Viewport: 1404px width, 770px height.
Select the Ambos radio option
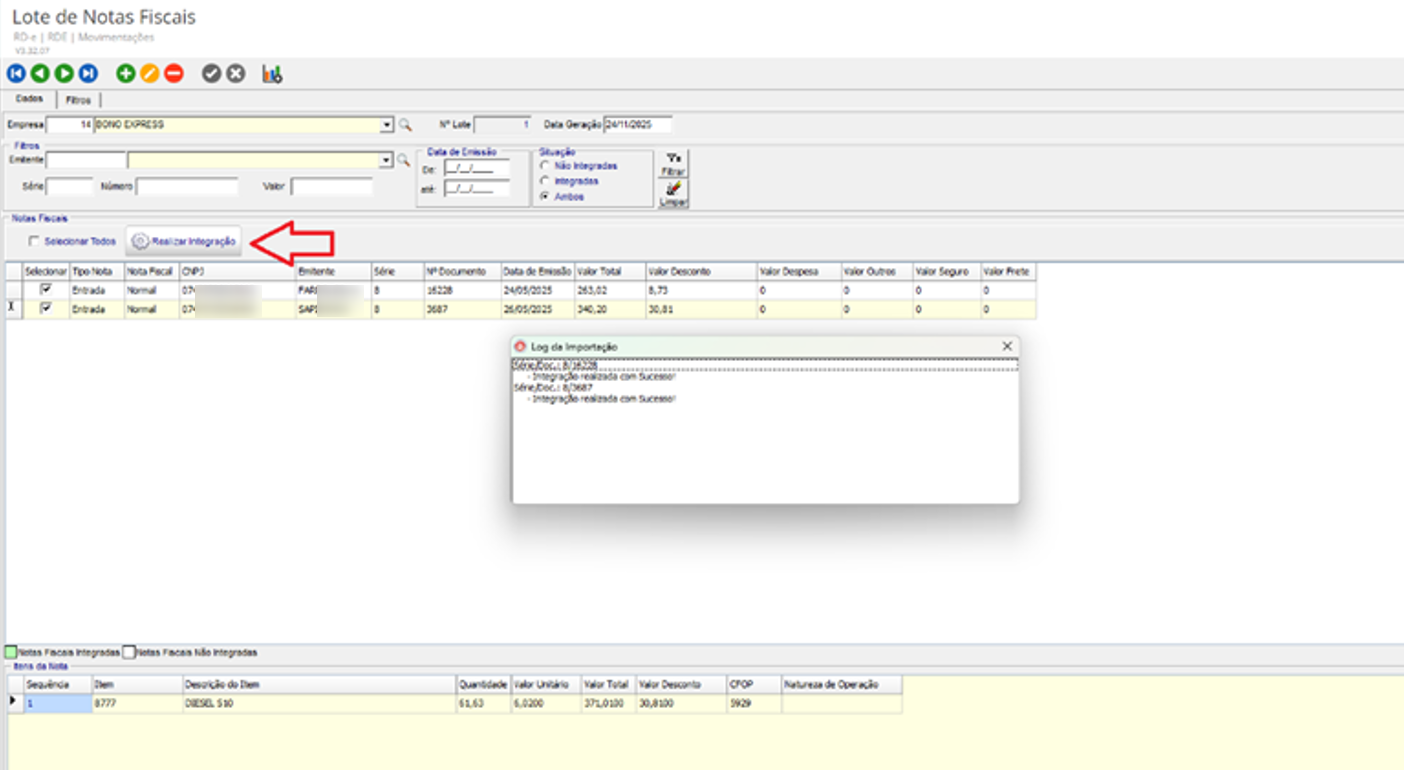545,197
